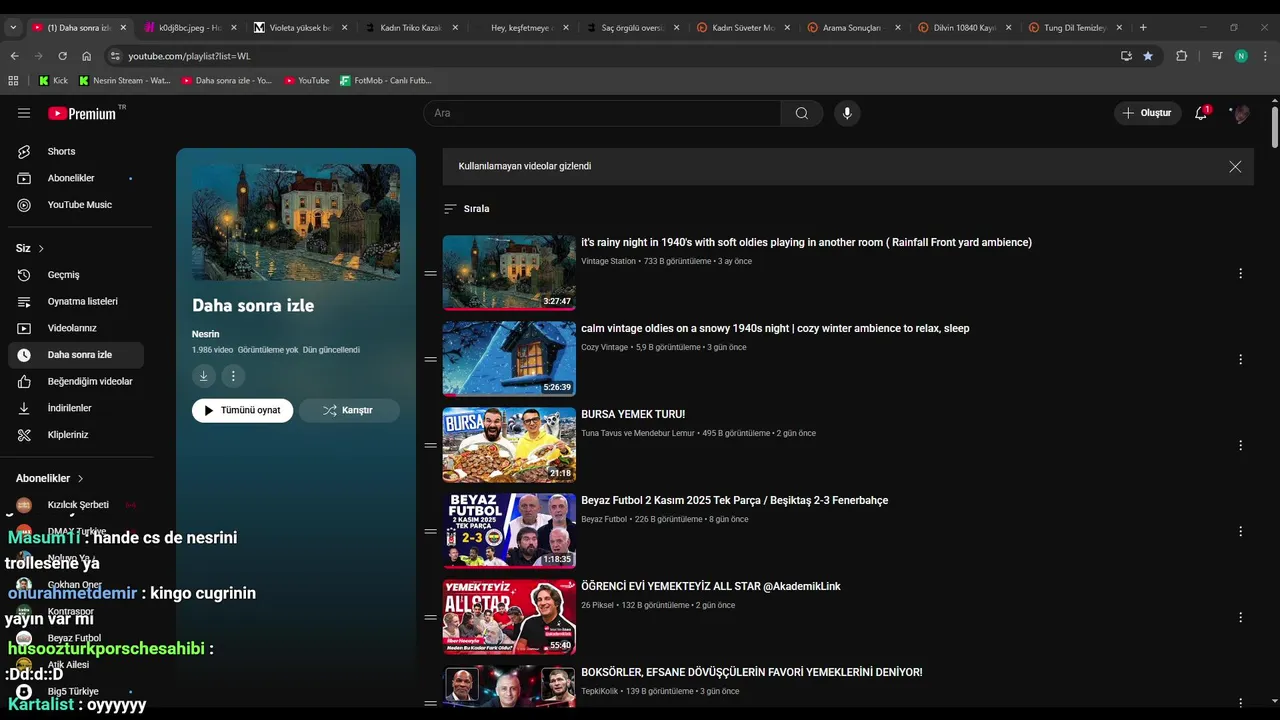The height and width of the screenshot is (720, 1280).
Task: Open Chrome apps grid in bookmarks bar
Action: tap(13, 80)
